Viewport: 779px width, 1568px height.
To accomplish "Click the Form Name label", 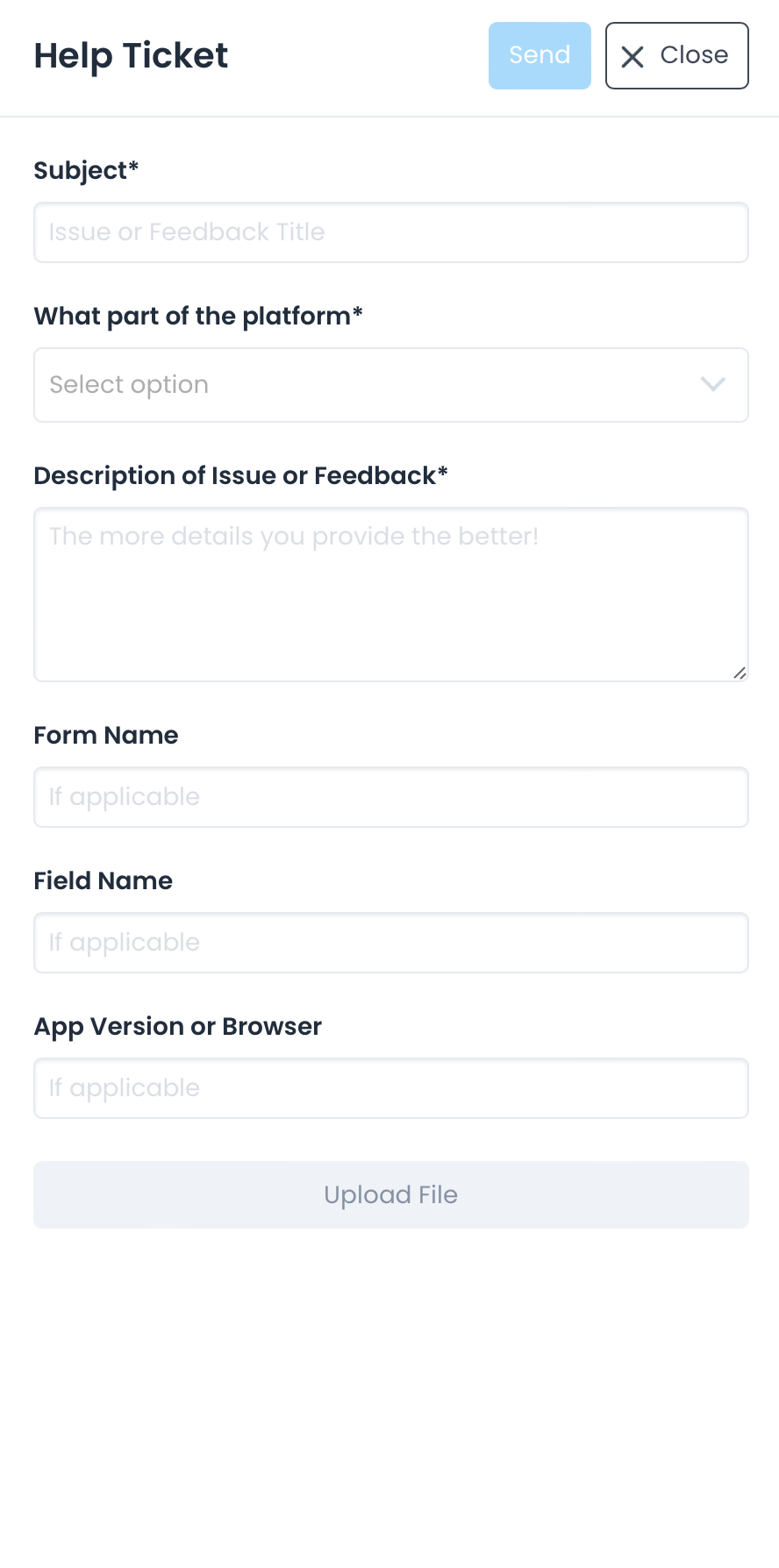I will 106,735.
